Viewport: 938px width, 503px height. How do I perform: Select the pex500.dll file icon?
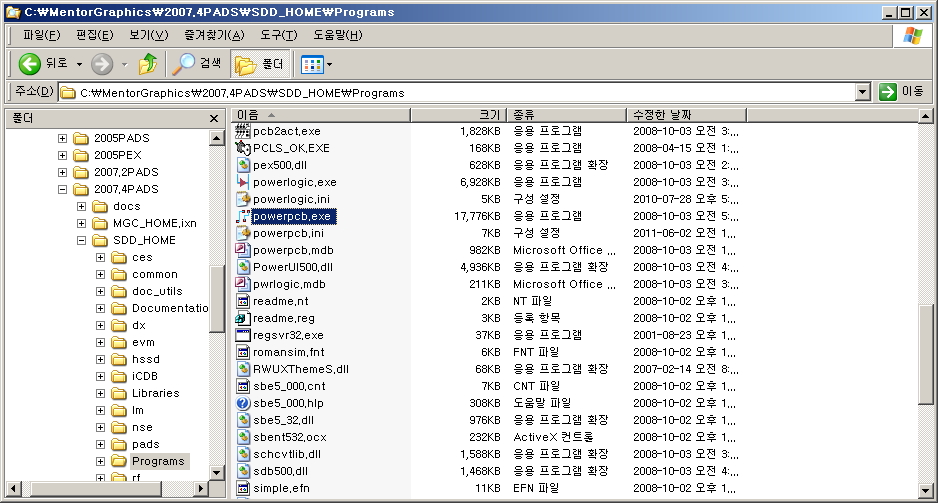click(242, 165)
